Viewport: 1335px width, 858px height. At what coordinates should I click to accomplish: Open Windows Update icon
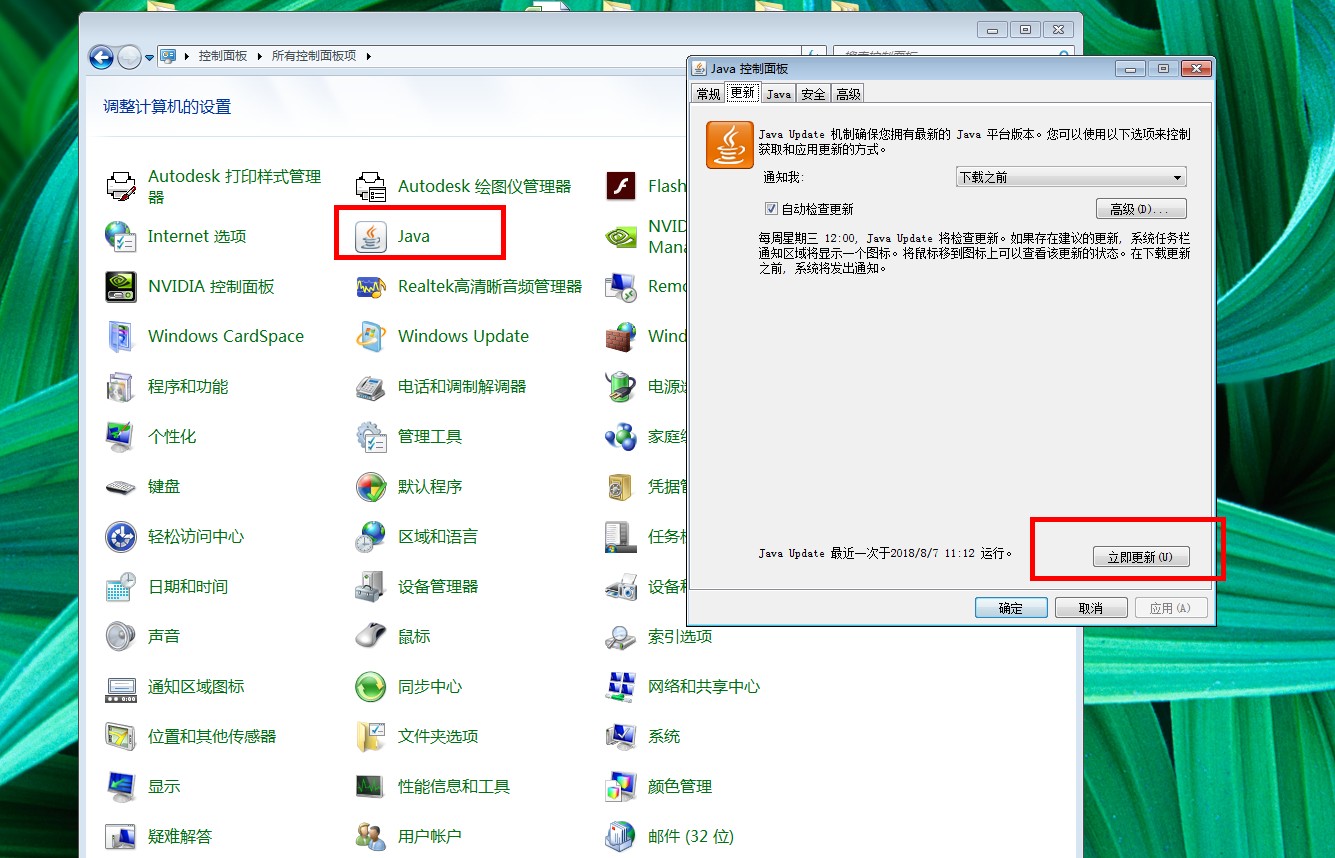coord(371,336)
